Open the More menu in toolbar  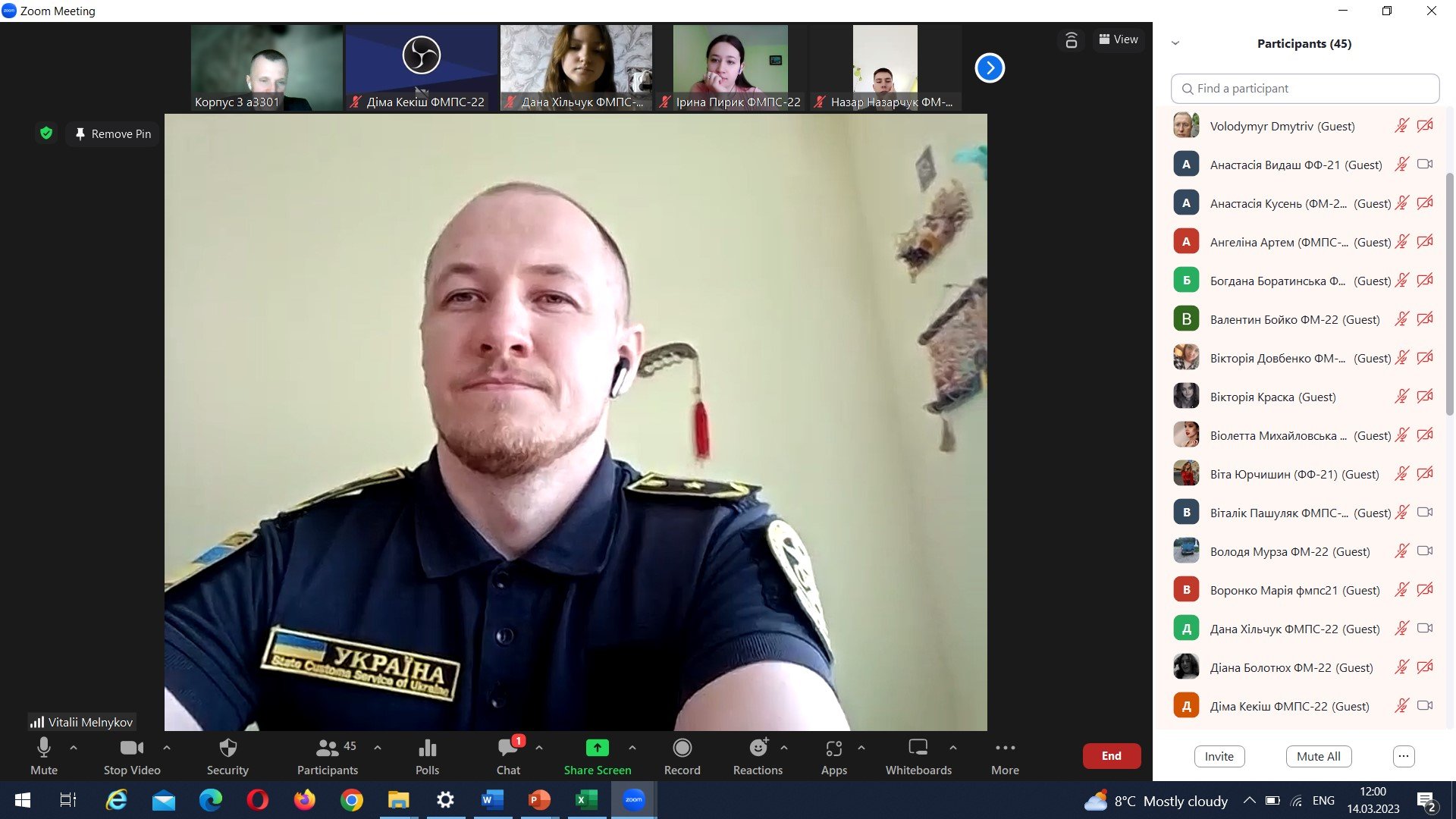pyautogui.click(x=1005, y=756)
